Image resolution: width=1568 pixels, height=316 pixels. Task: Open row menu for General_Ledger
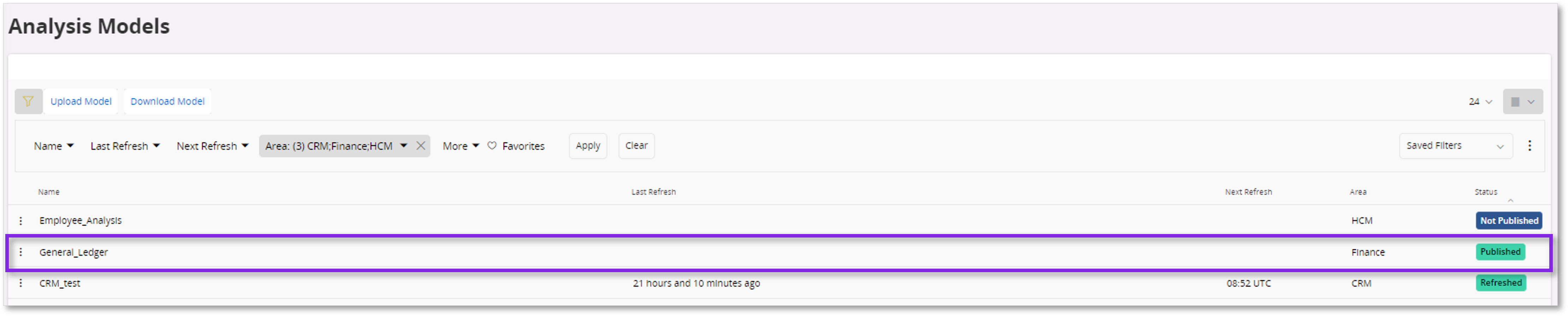[21, 252]
